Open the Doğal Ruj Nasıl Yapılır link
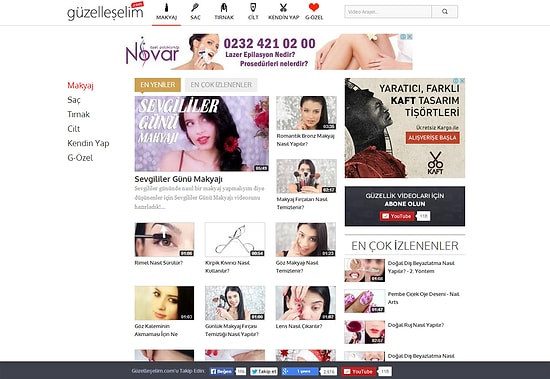 (x=416, y=325)
